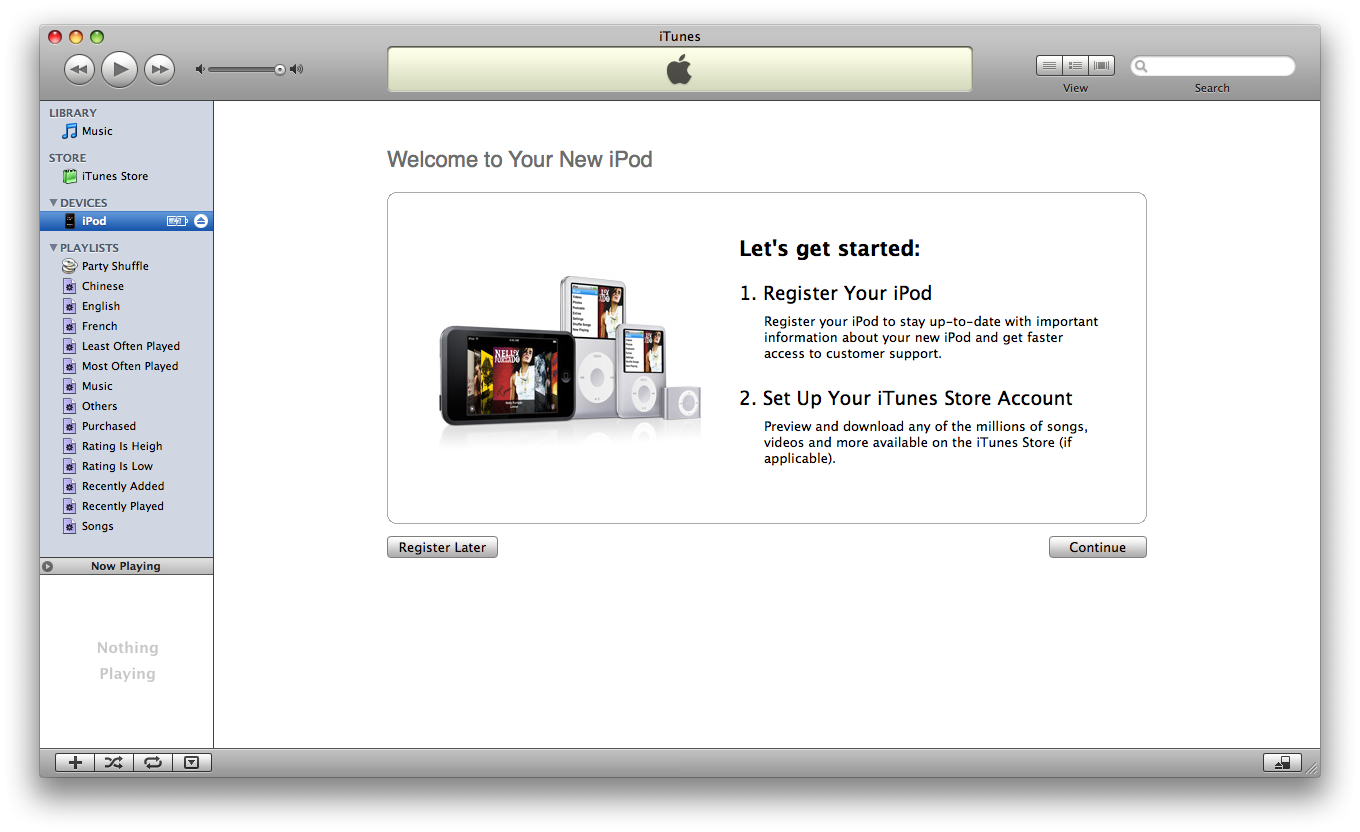
Task: Switch to Cover Flow view
Action: (1101, 66)
